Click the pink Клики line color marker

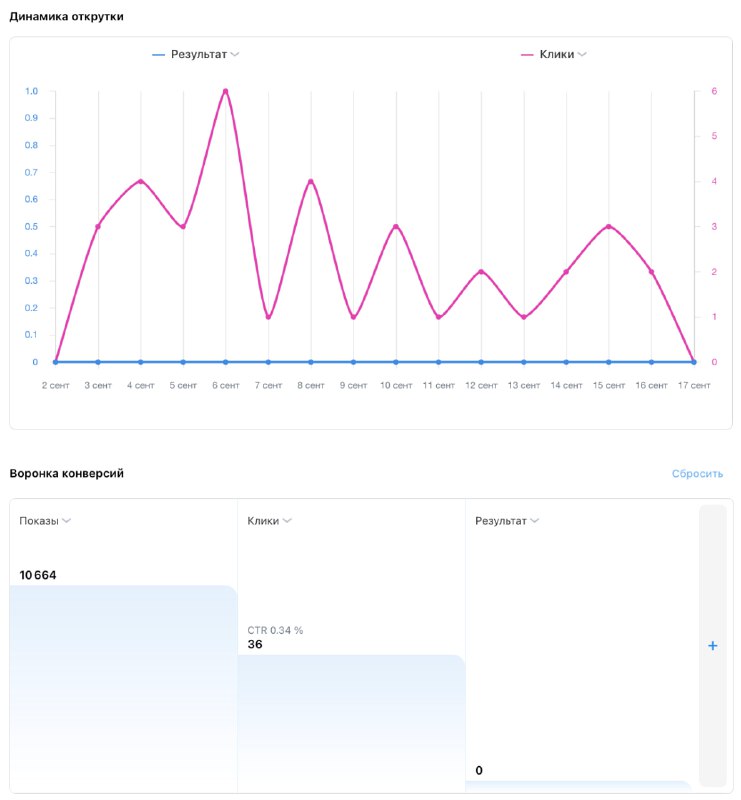click(527, 54)
